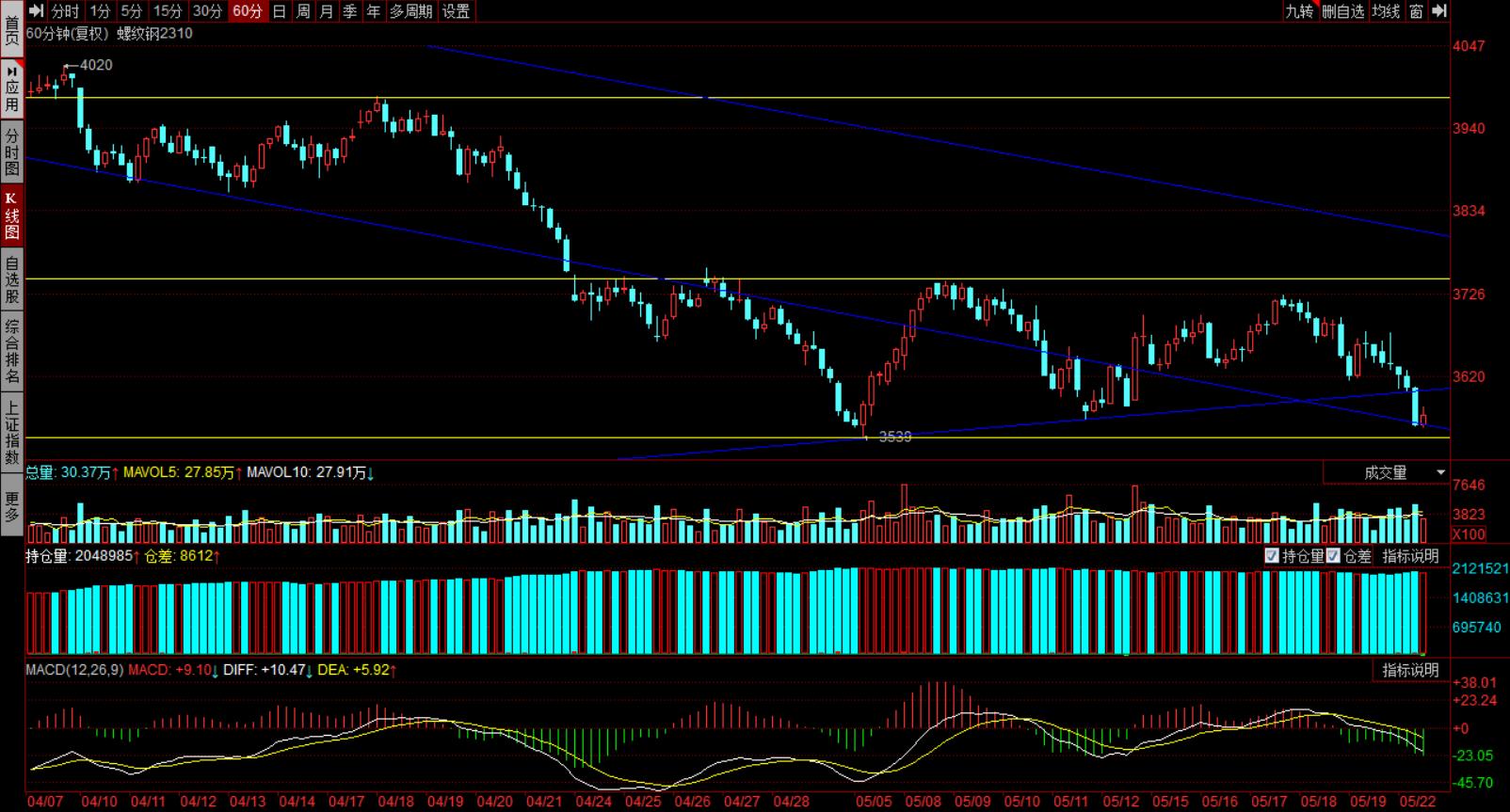Screen dimensions: 1510x812
Task: Open 自选股 watchlist in sidebar
Action: coord(11,280)
